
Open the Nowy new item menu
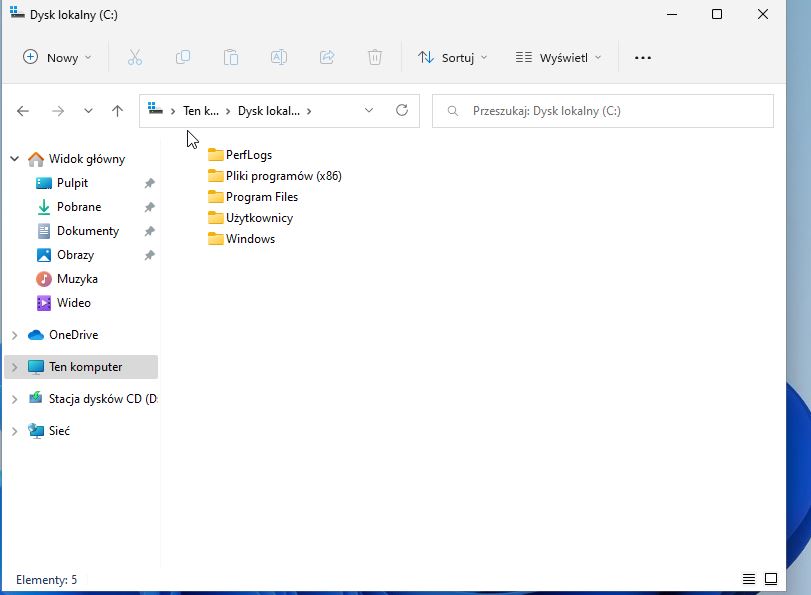pos(57,57)
